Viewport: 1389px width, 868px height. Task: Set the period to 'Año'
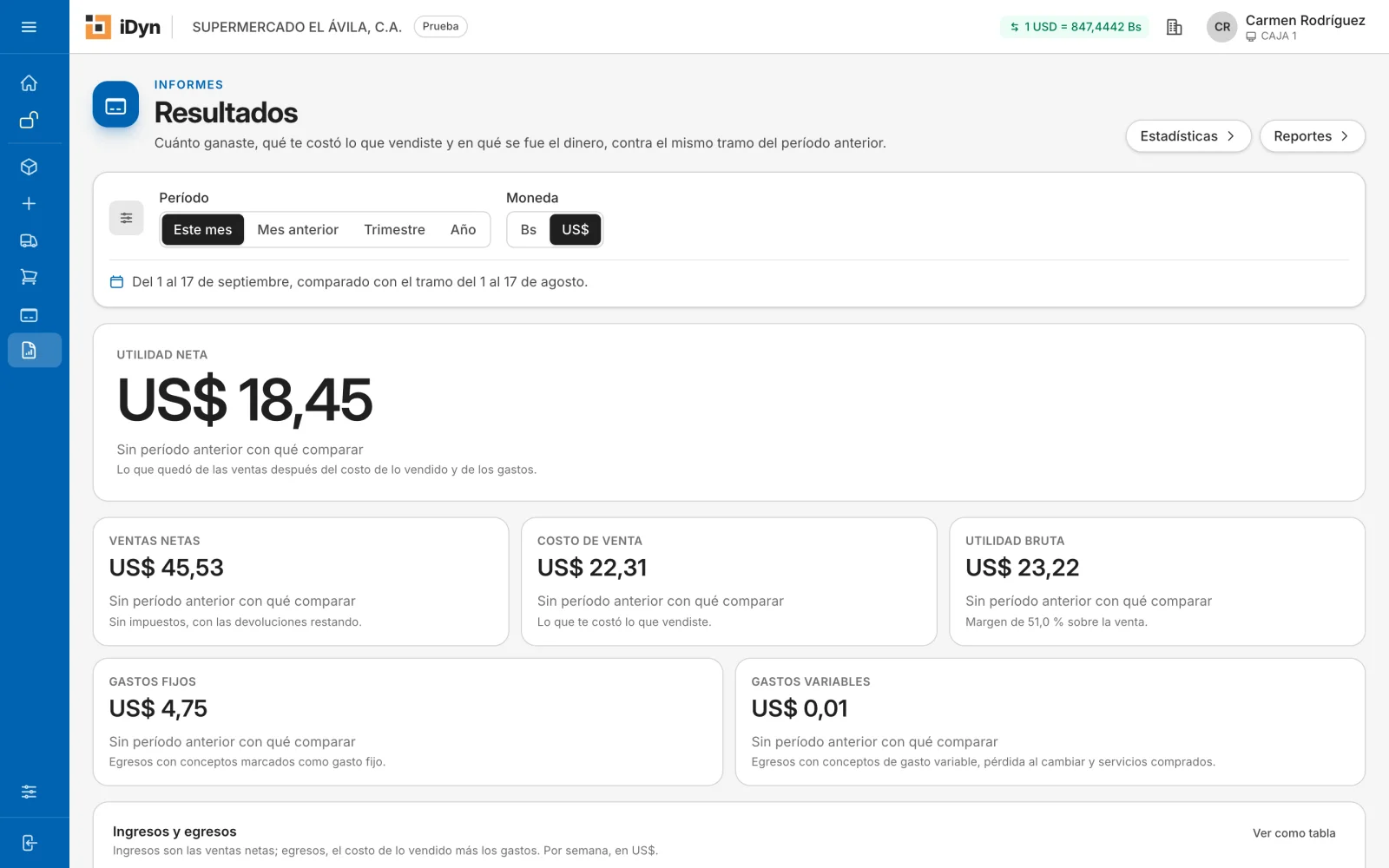[463, 230]
